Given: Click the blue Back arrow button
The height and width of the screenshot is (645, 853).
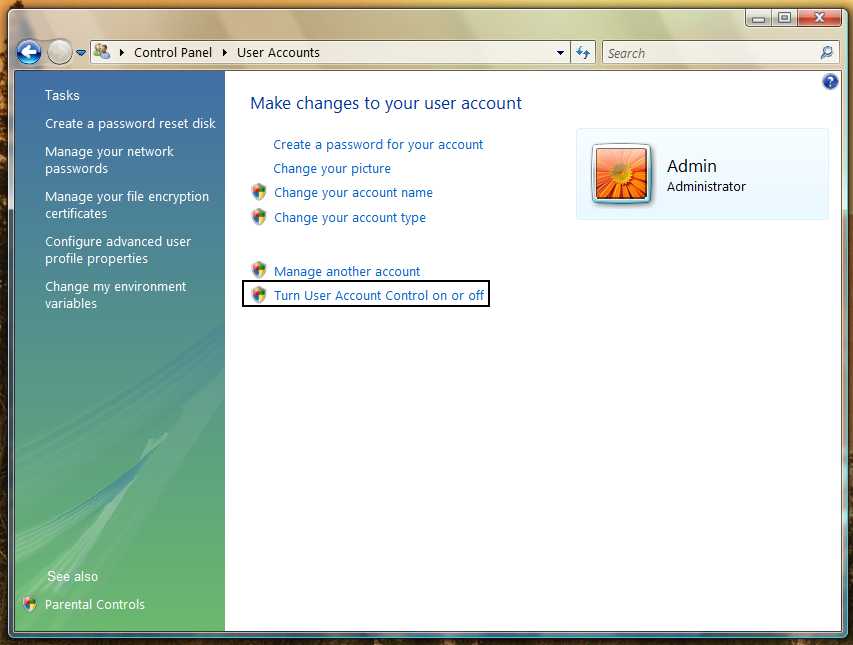Looking at the screenshot, I should pyautogui.click(x=28, y=53).
